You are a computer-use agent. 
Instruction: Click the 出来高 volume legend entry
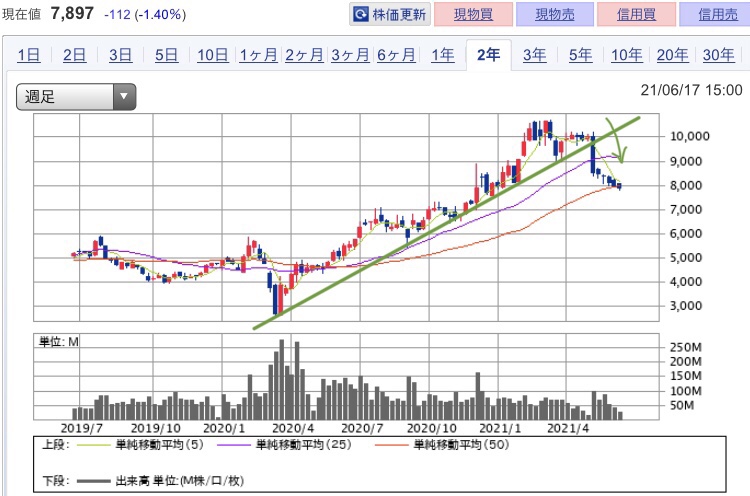160,481
